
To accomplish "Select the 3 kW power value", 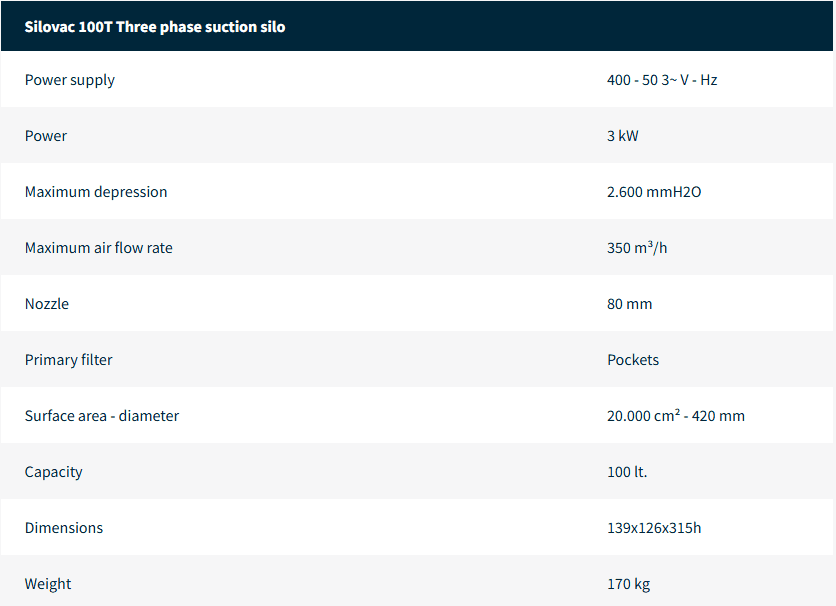I will click(622, 136).
